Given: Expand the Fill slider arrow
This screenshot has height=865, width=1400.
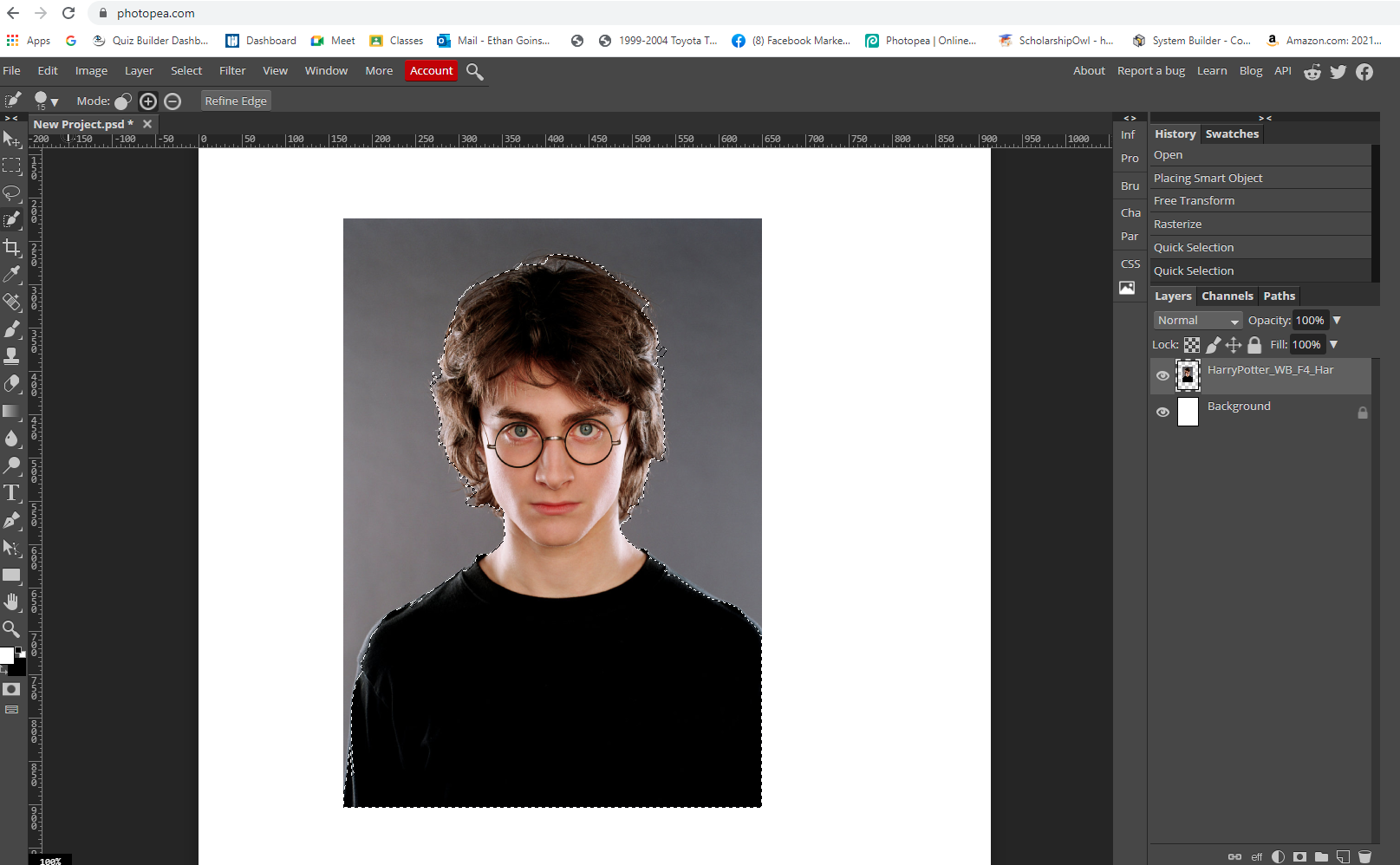Looking at the screenshot, I should (1333, 345).
